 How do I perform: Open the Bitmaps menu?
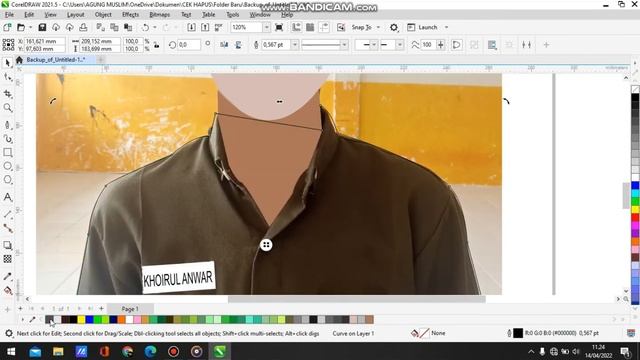coord(160,14)
